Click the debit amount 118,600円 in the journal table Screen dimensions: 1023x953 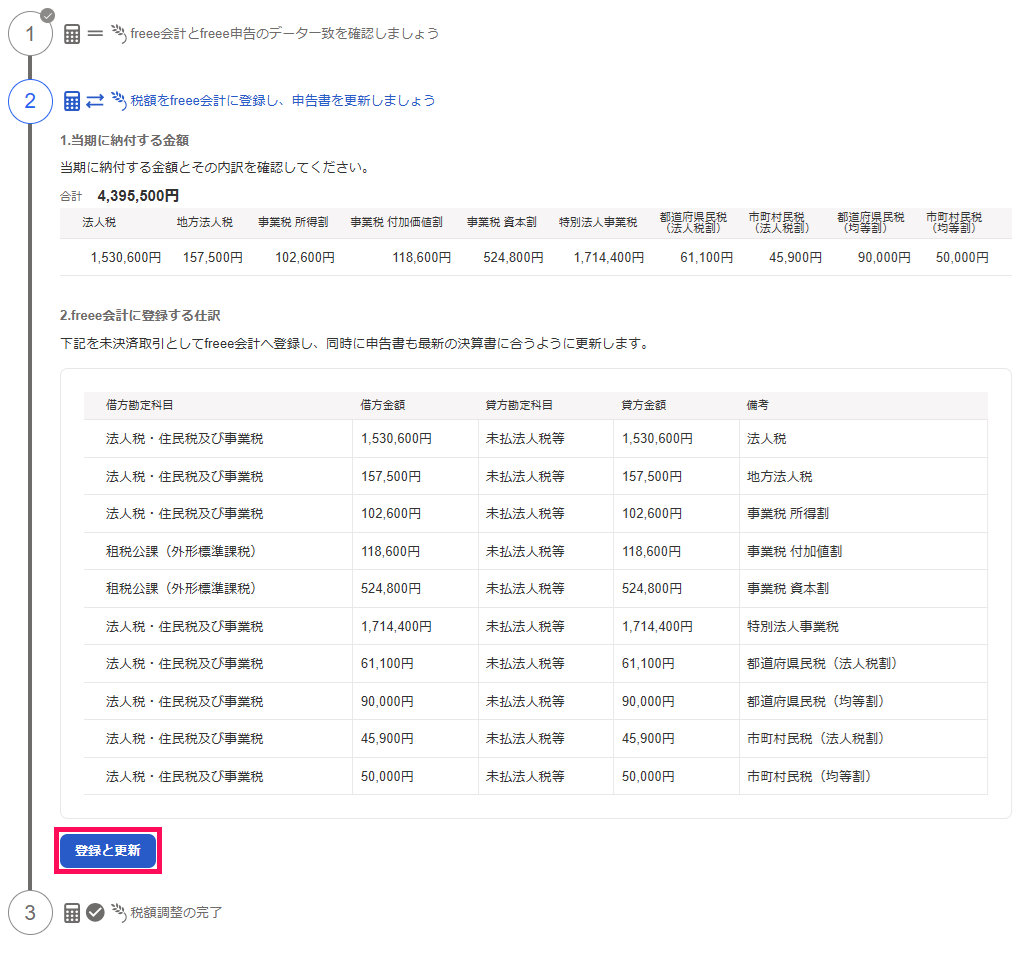pyautogui.click(x=391, y=552)
